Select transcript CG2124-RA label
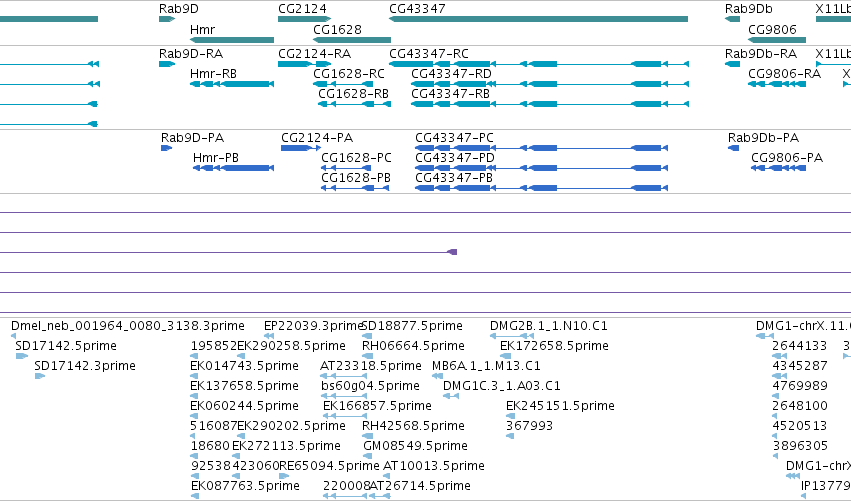851x501 pixels. click(x=314, y=54)
